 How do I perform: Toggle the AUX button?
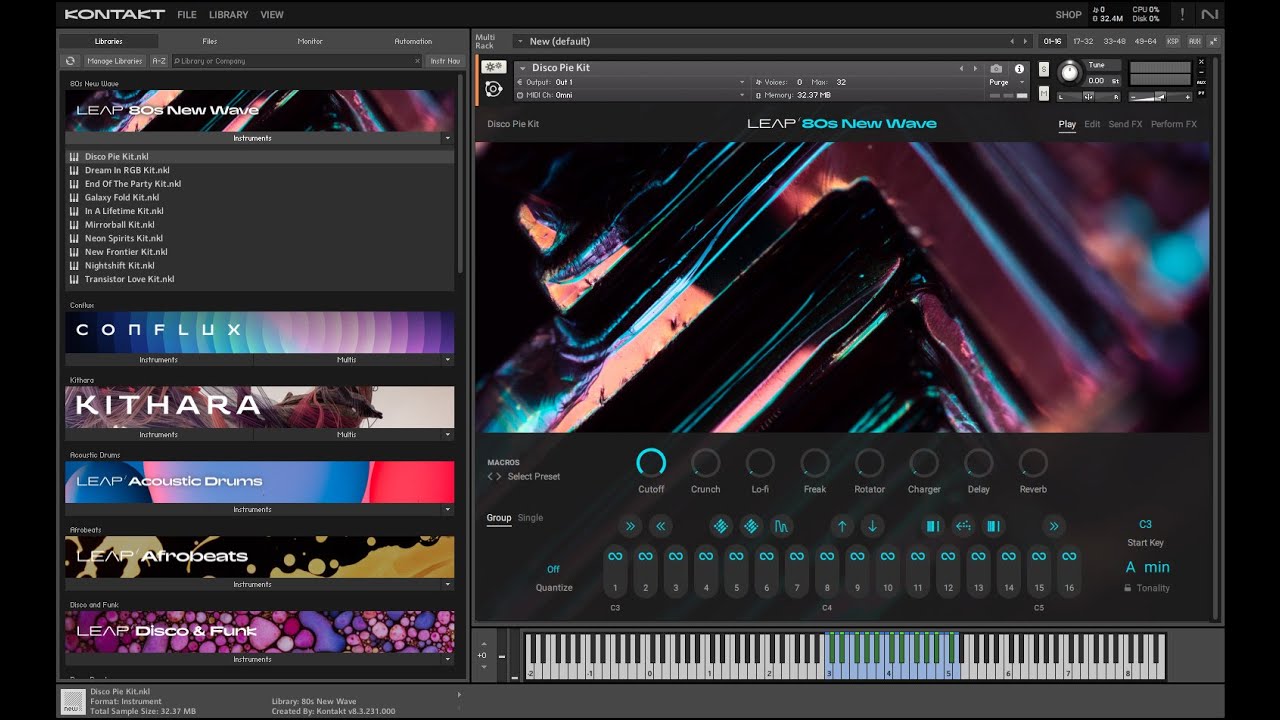click(1194, 41)
